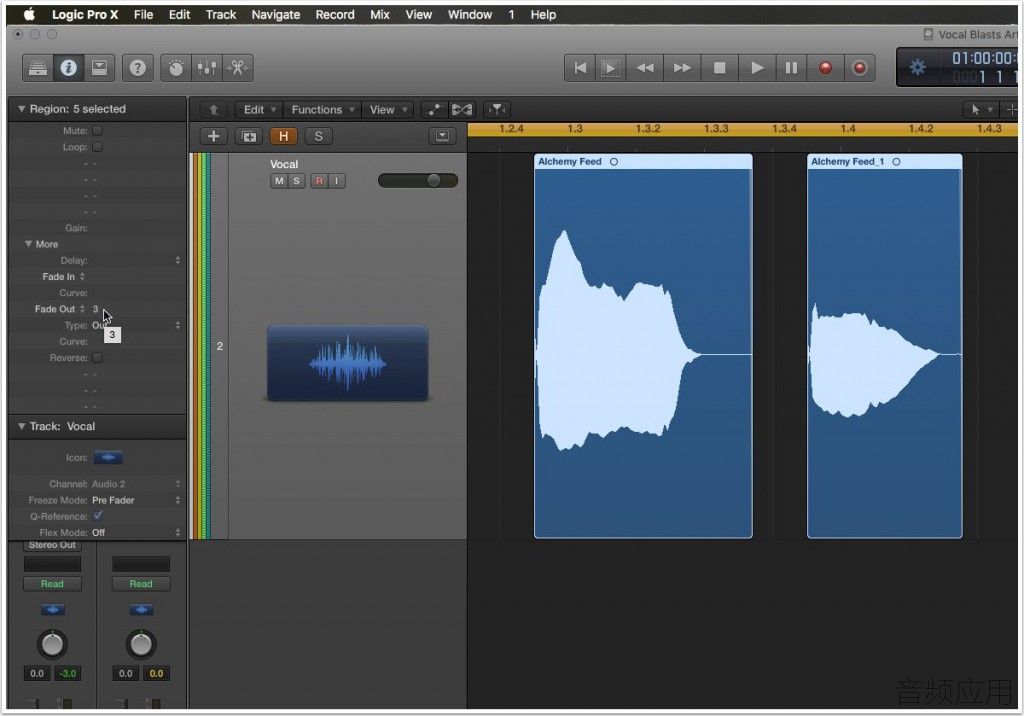1024x716 pixels.
Task: Click the Capture Recording button
Action: (x=859, y=68)
